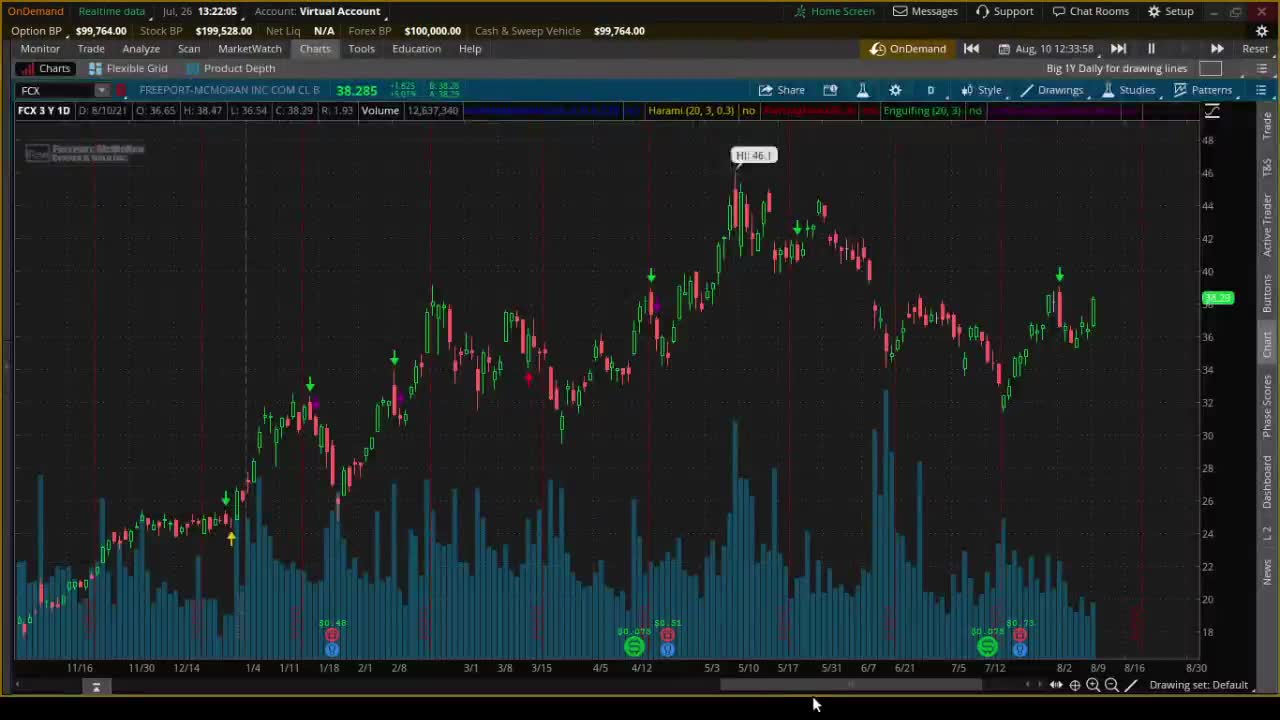Select the Charts main tab
Screen dimensions: 1280x720
315,48
